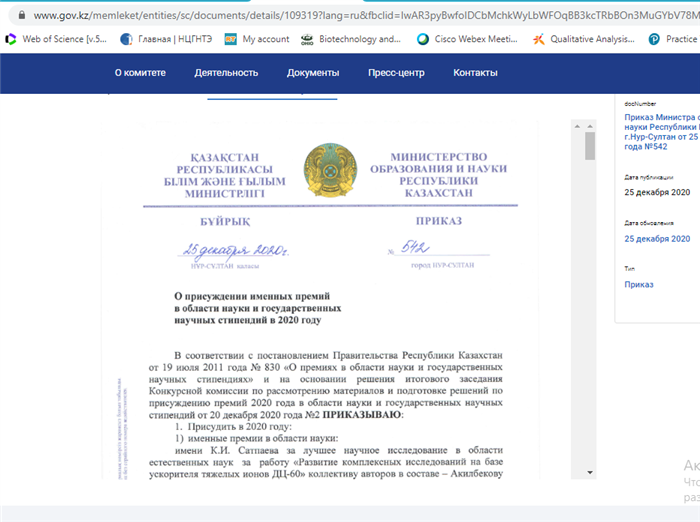
Task: Open the Деятельность menu
Action: point(226,73)
